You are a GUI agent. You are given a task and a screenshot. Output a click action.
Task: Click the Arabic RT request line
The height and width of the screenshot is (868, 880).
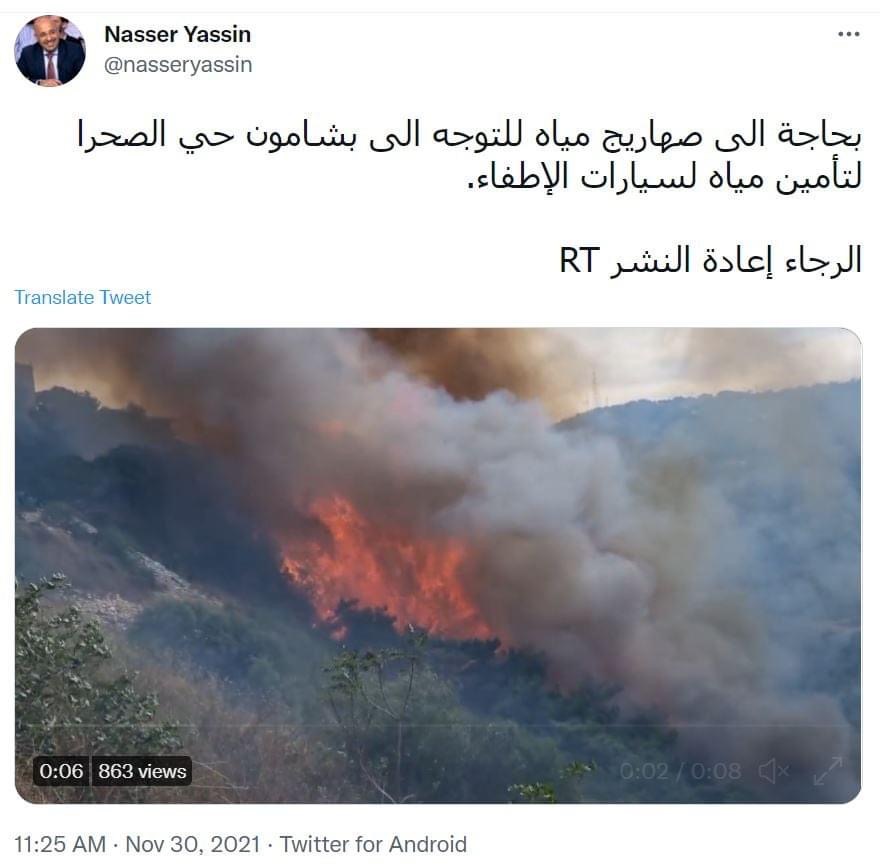point(711,260)
